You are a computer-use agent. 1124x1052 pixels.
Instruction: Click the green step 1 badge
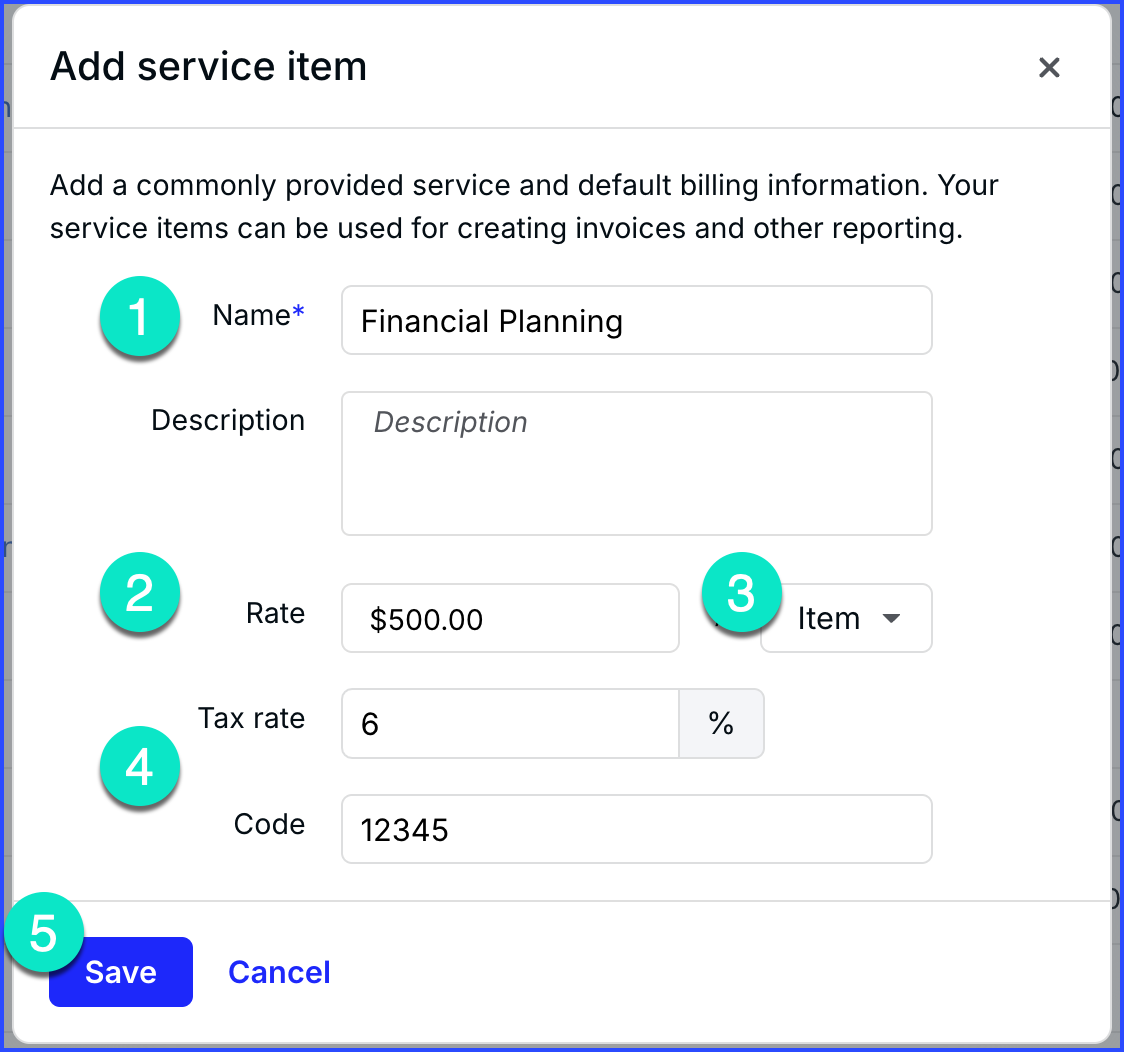point(139,318)
